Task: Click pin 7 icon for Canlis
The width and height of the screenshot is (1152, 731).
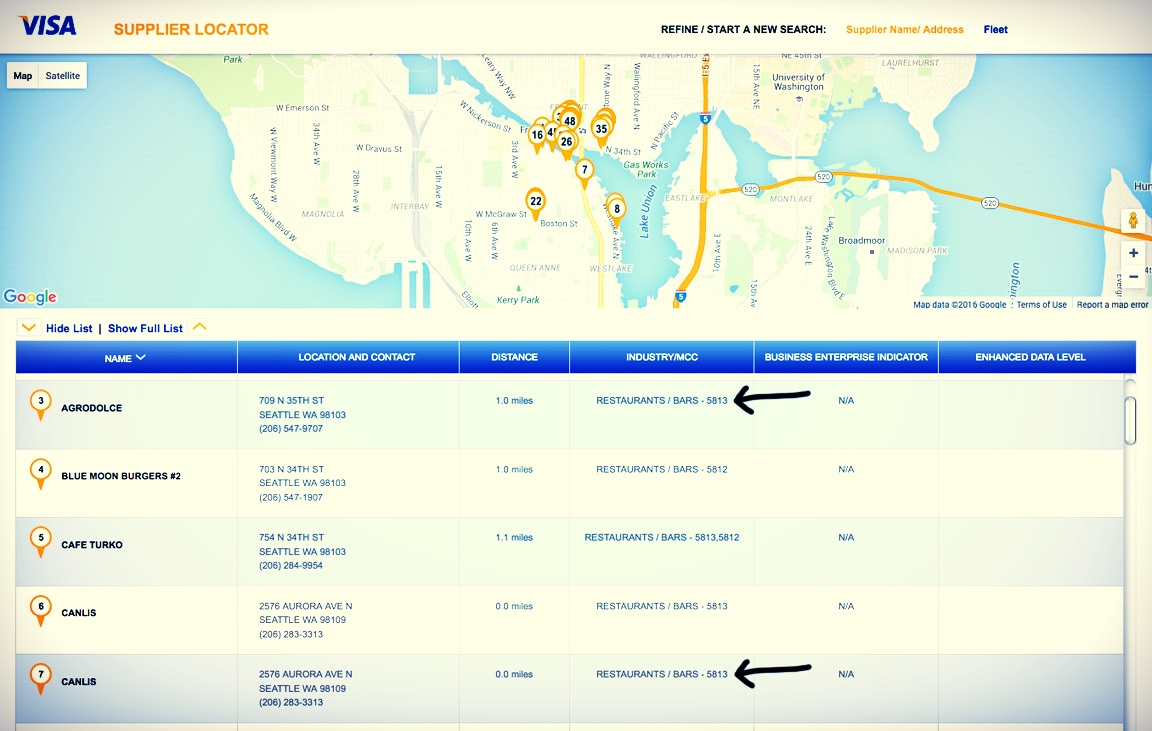Action: tap(41, 678)
